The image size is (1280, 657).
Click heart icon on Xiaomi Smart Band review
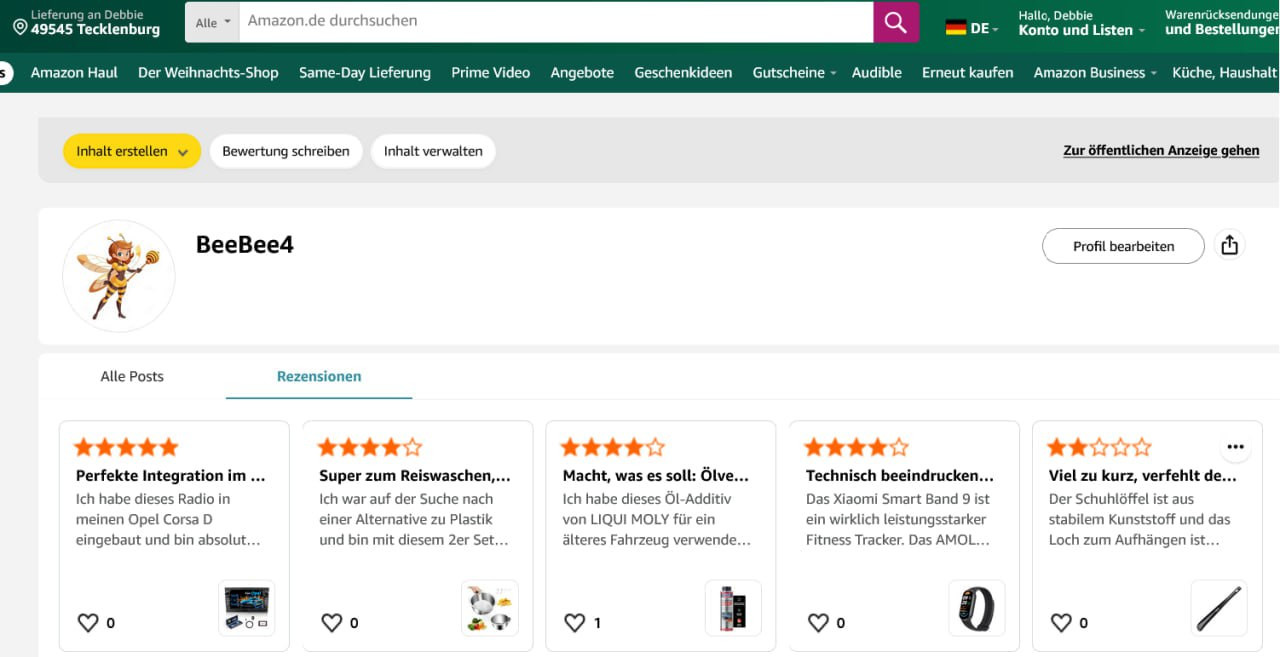[818, 623]
